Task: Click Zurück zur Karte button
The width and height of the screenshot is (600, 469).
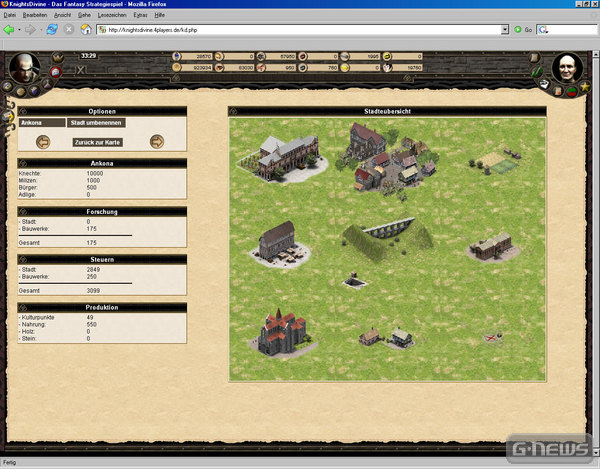Action: tap(98, 142)
